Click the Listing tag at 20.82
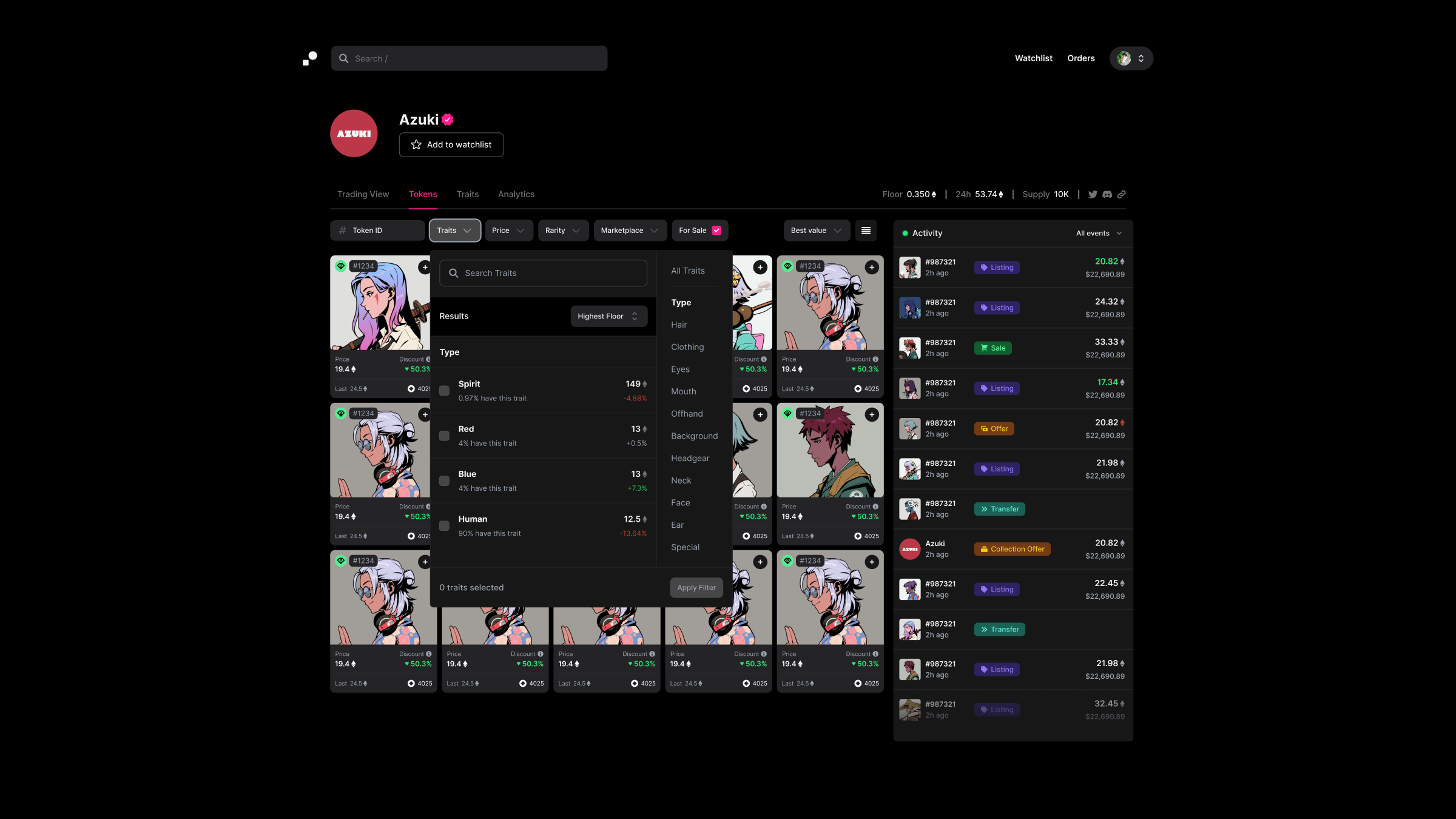1456x819 pixels. (997, 268)
